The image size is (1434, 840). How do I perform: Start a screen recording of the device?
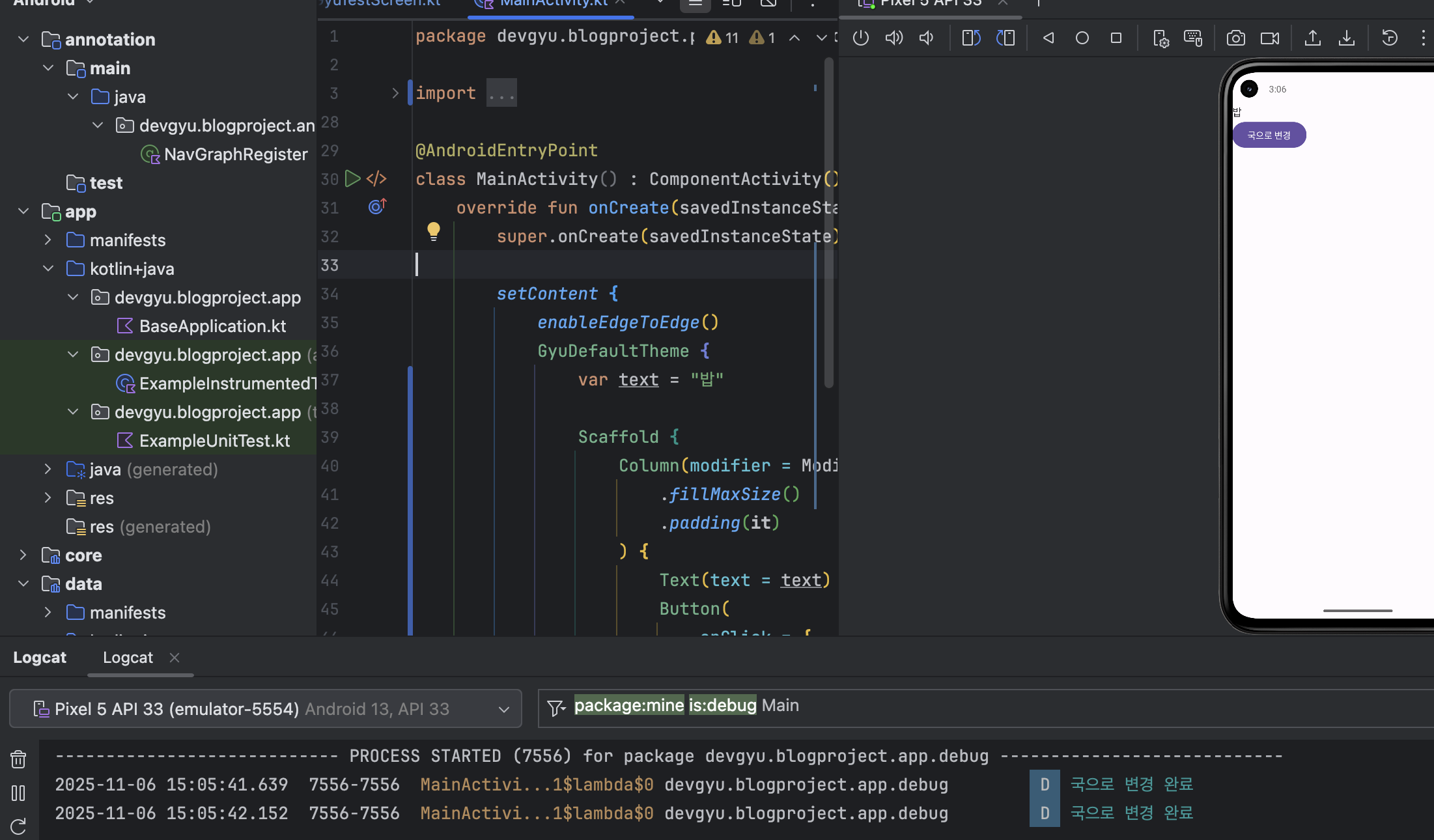[x=1269, y=37]
